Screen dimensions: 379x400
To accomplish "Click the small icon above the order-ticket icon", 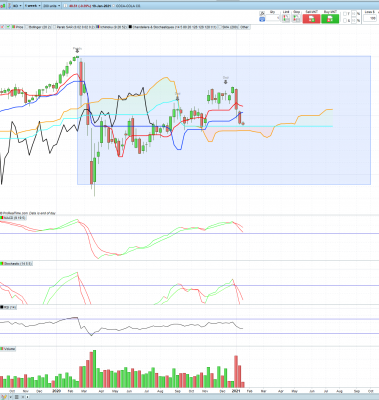I will (262, 14).
